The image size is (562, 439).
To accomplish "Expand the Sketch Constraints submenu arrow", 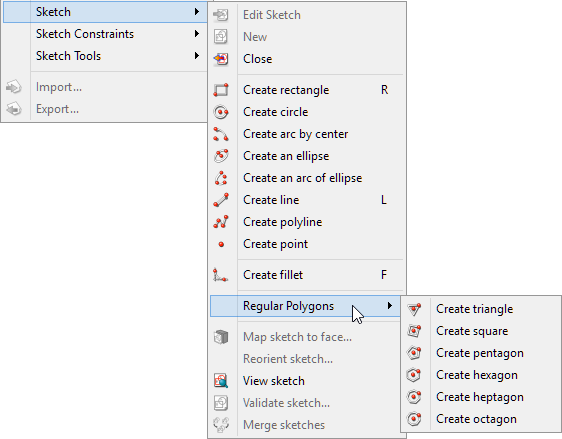I will [197, 34].
